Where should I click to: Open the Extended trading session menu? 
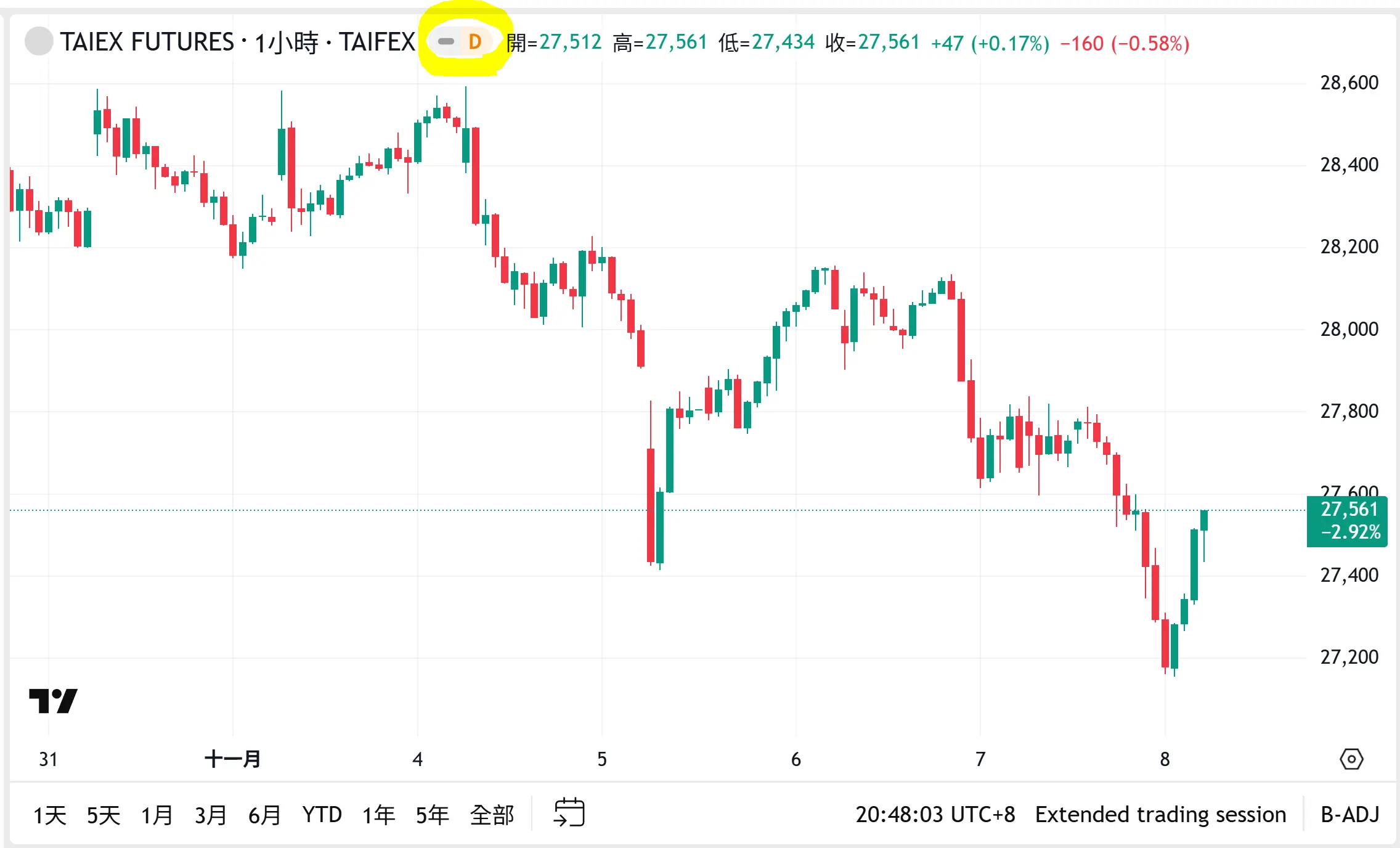click(1160, 815)
